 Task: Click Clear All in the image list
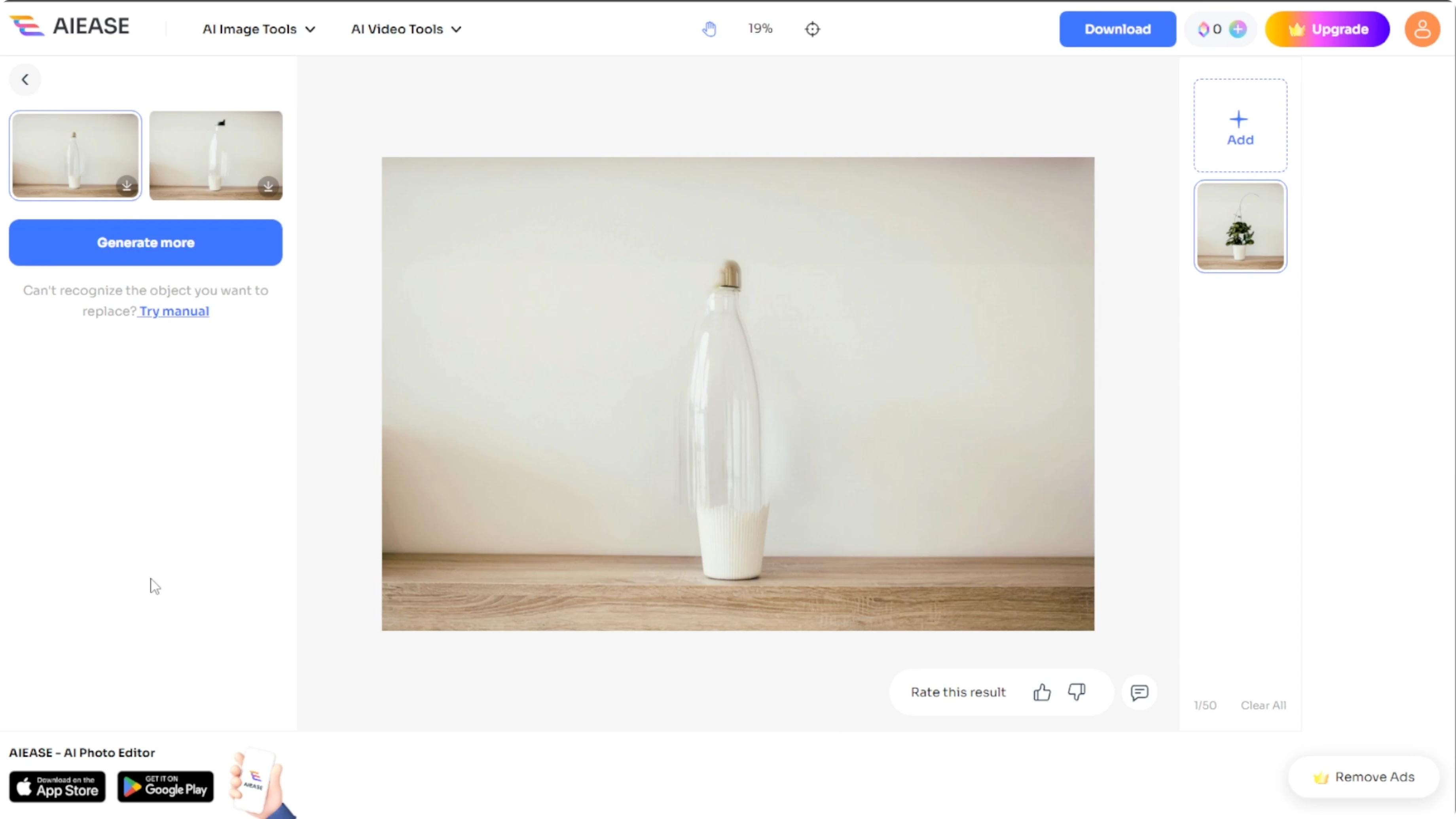[x=1263, y=705]
